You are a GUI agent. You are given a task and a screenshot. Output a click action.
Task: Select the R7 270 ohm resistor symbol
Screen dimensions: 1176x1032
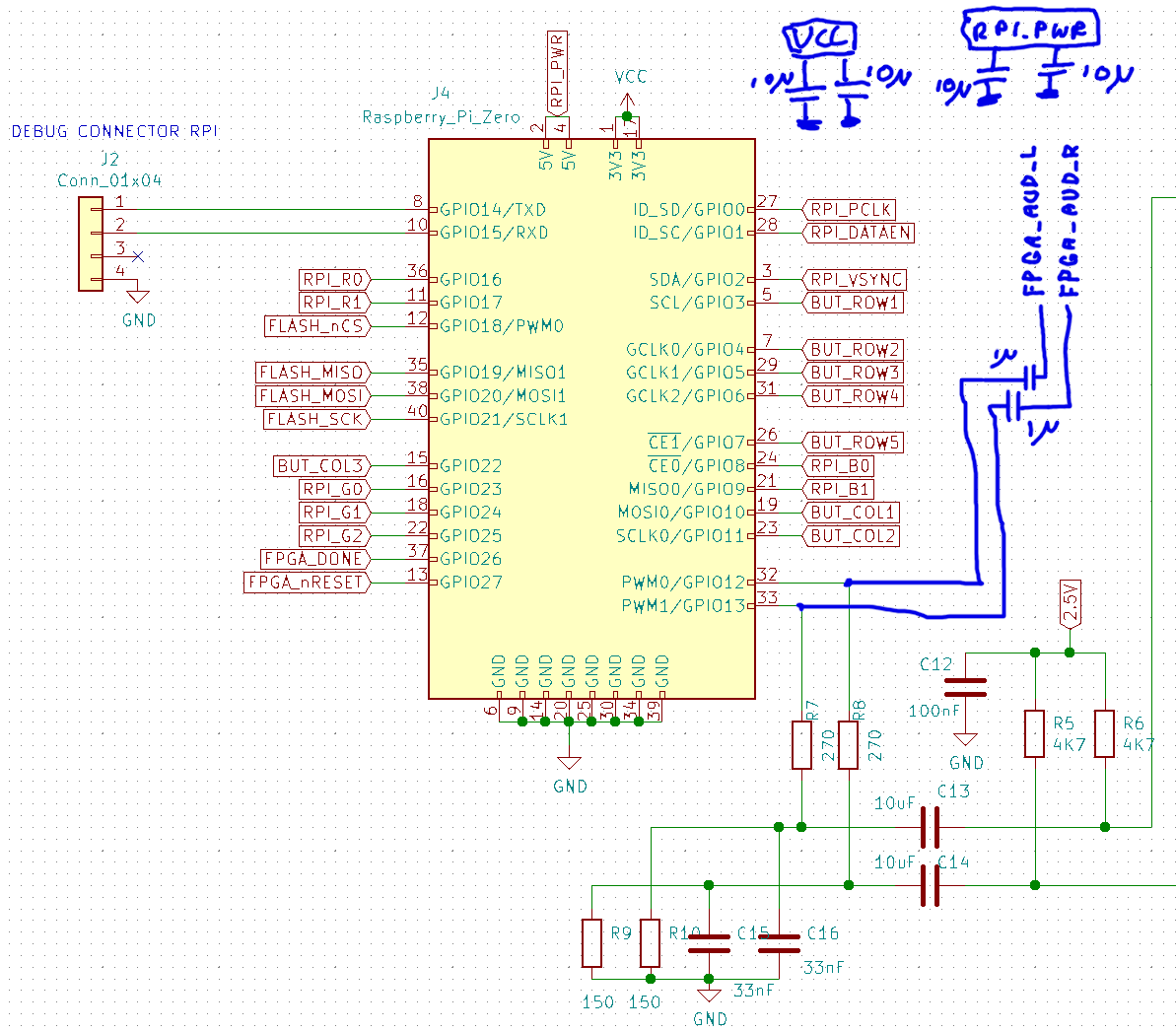tap(801, 745)
